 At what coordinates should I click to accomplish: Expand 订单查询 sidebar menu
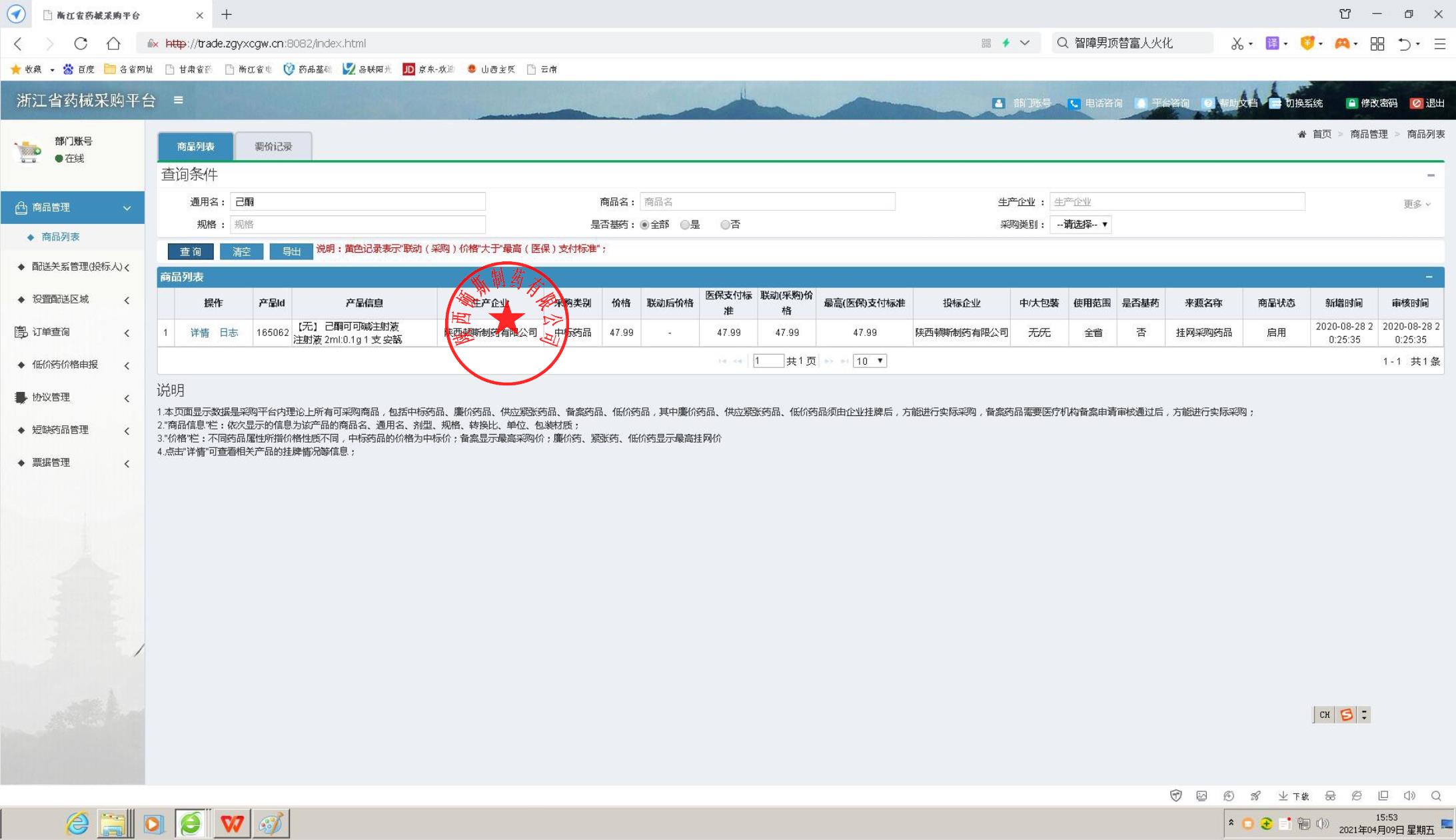click(x=73, y=332)
